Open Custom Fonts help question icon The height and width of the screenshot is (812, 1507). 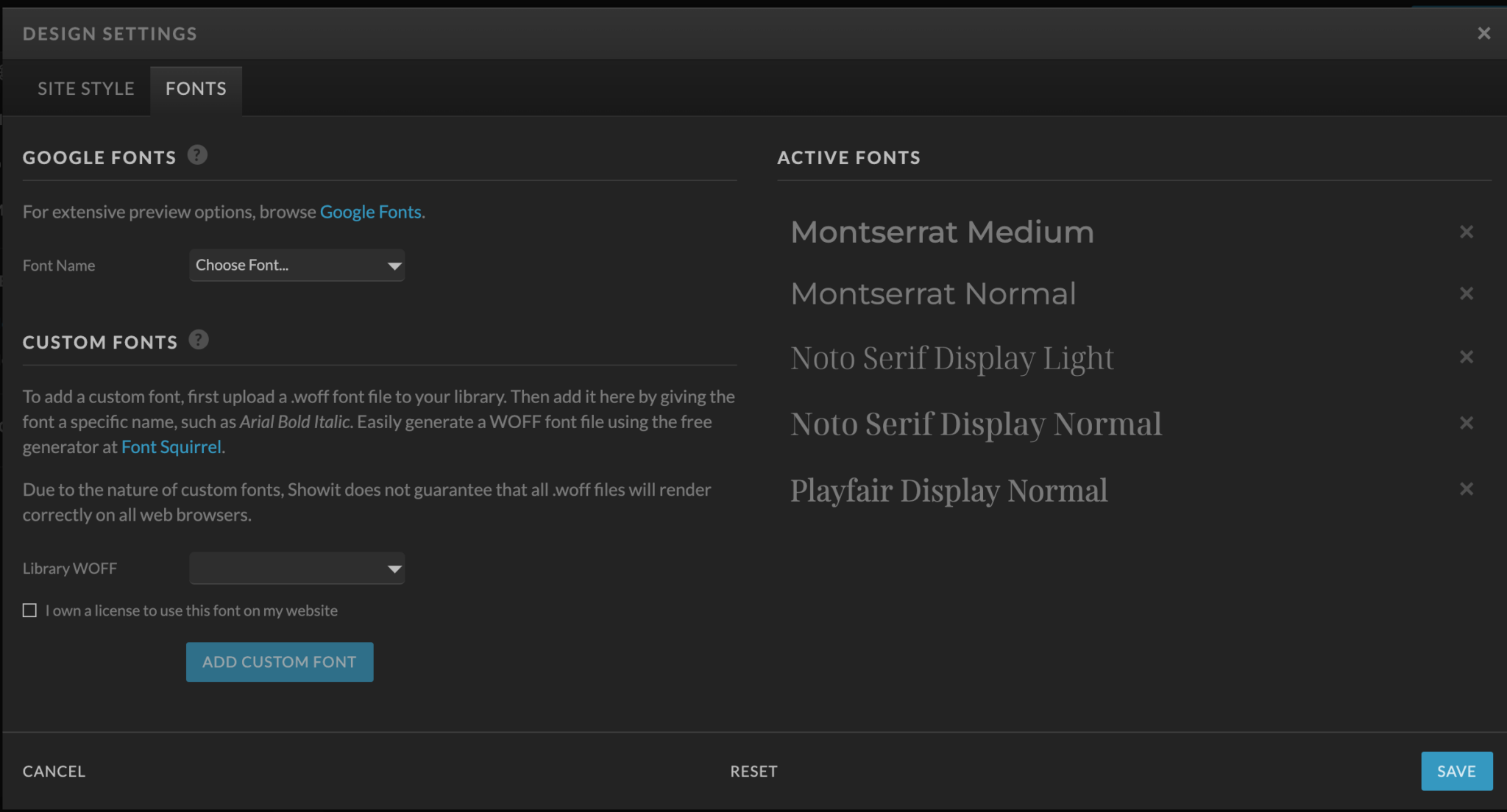click(199, 340)
